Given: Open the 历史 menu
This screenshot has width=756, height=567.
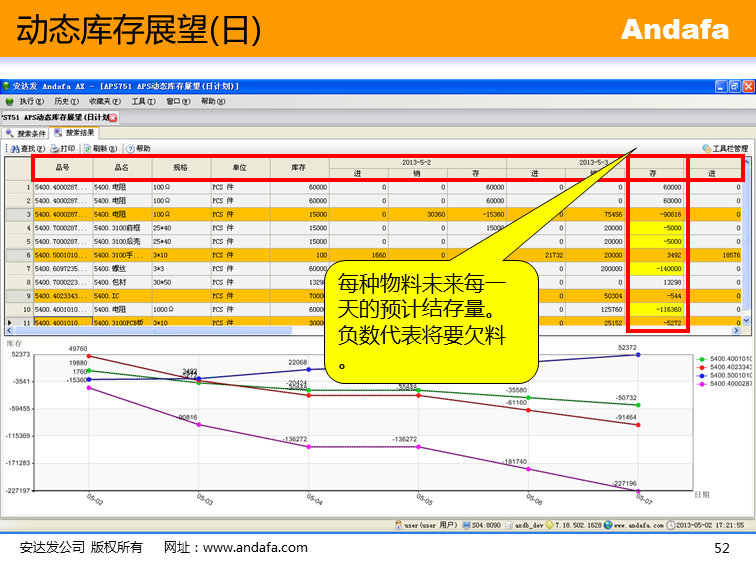Looking at the screenshot, I should [x=66, y=101].
